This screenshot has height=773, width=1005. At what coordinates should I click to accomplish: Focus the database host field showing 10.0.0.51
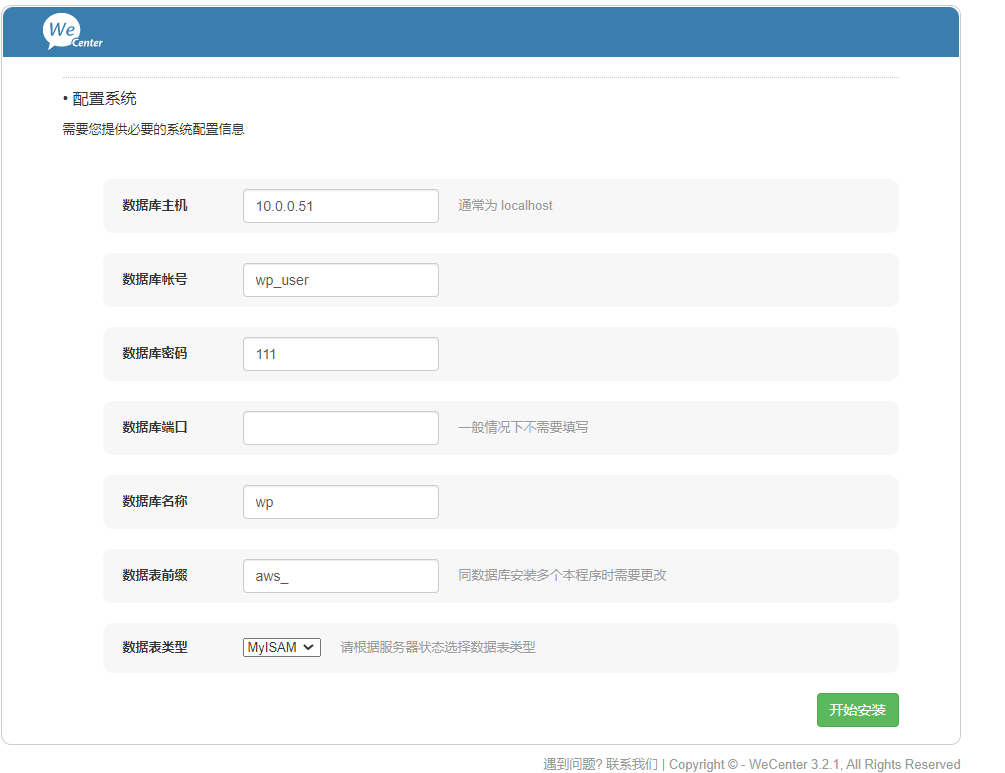(x=340, y=206)
